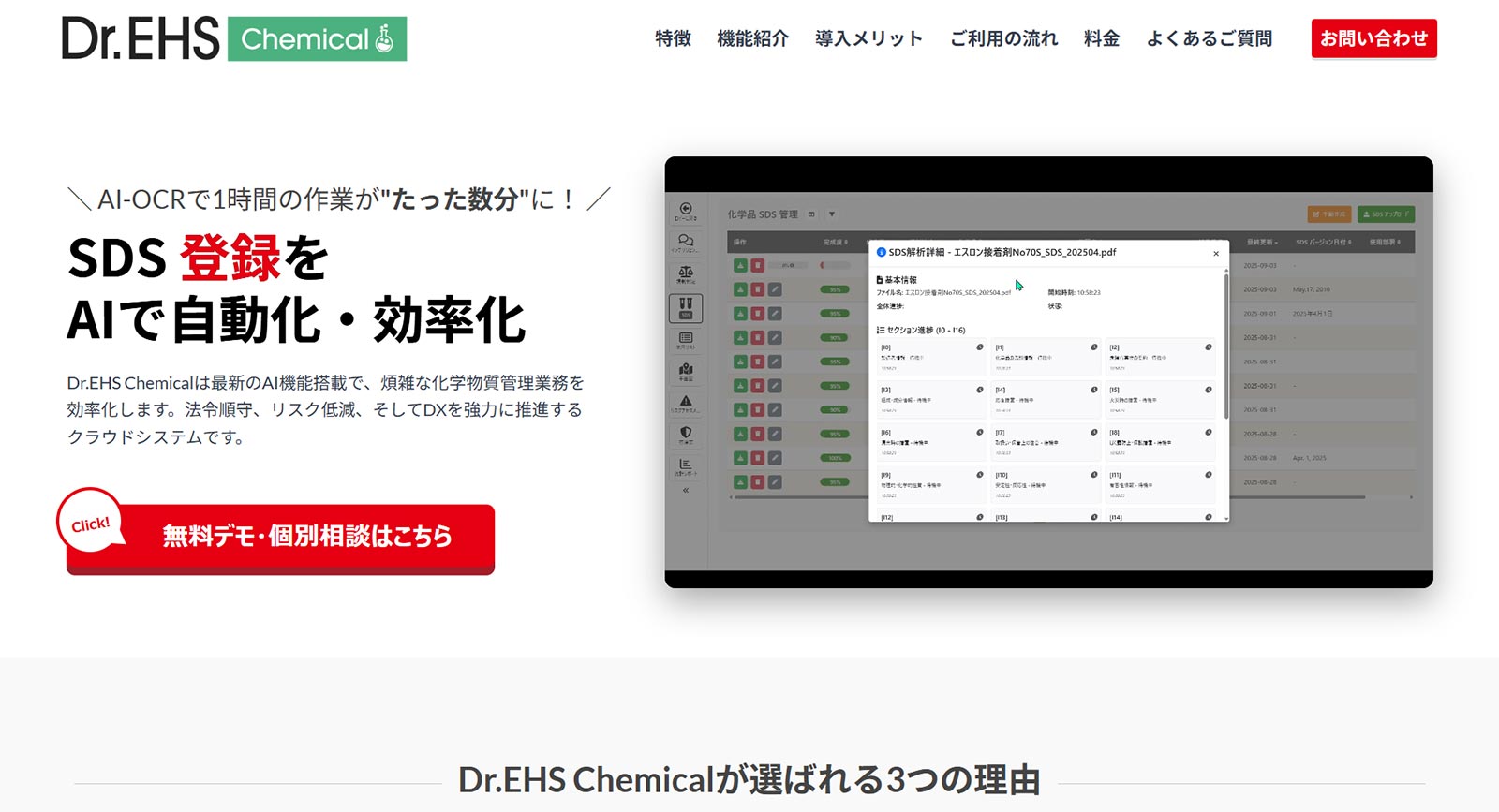Click the dialog's vertical scrollbar
The height and width of the screenshot is (812, 1499).
[1225, 345]
